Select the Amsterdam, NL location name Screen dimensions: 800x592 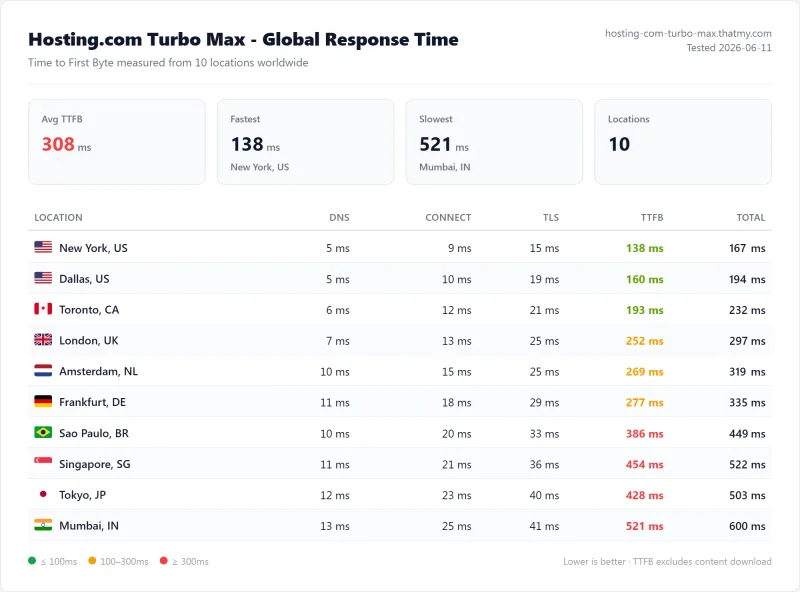98,371
